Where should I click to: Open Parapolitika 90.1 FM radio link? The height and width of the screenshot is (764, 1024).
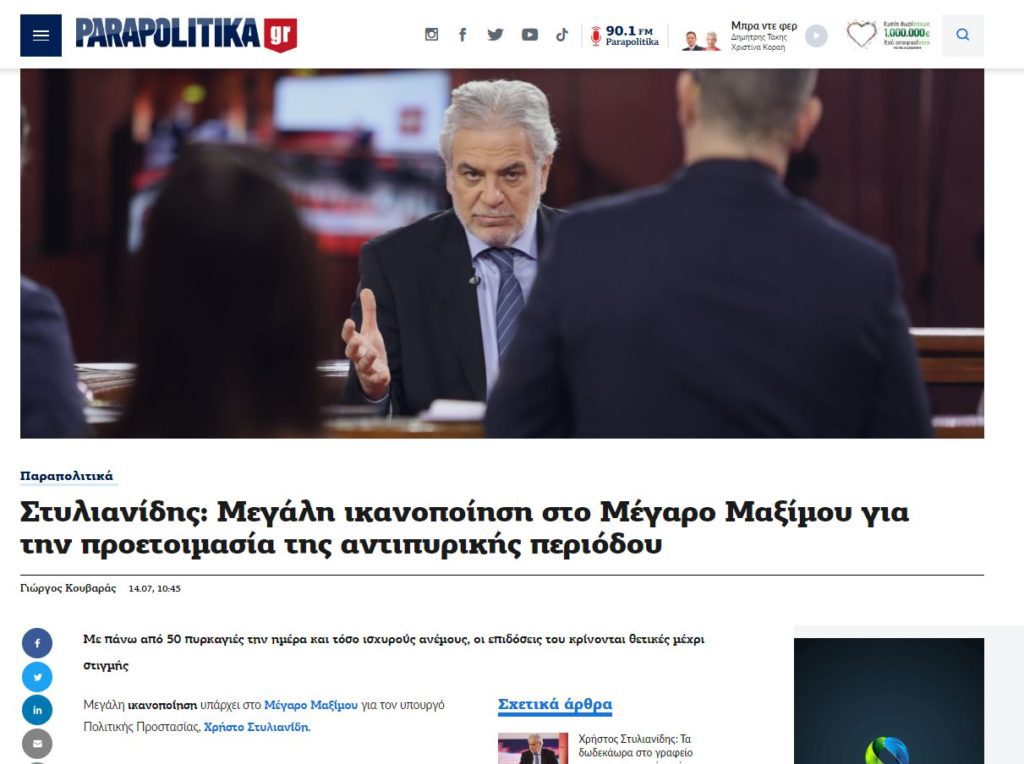[624, 35]
